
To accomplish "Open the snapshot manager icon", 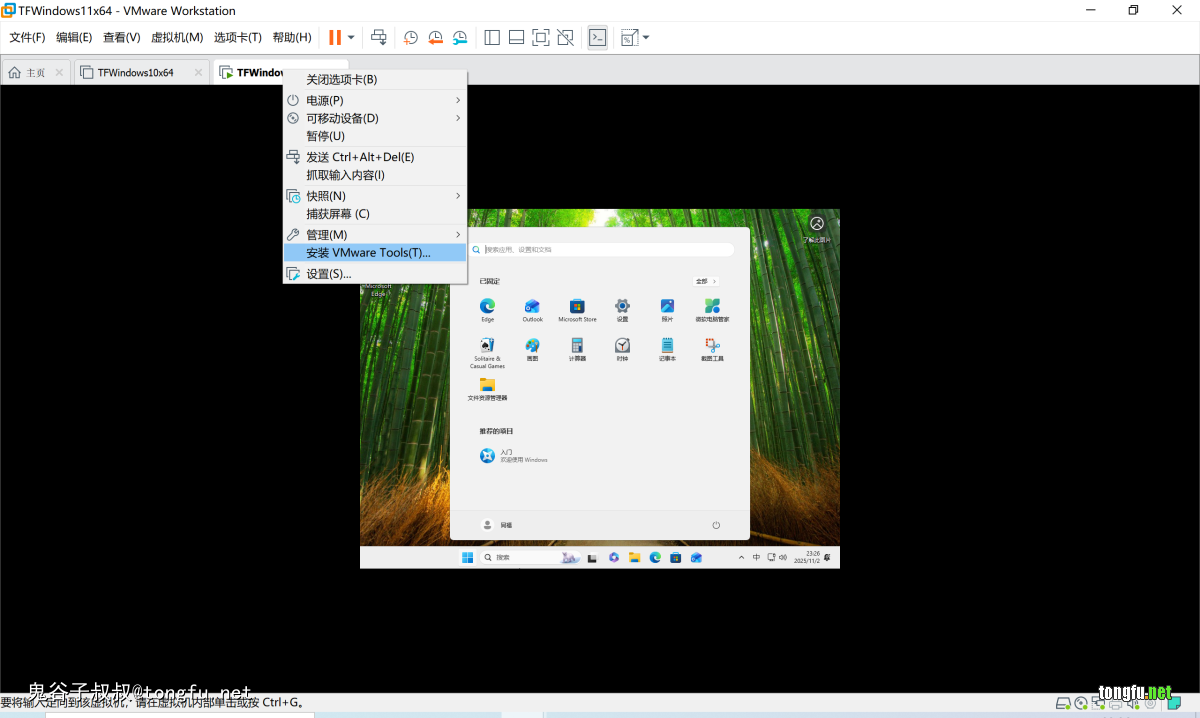I will [460, 38].
